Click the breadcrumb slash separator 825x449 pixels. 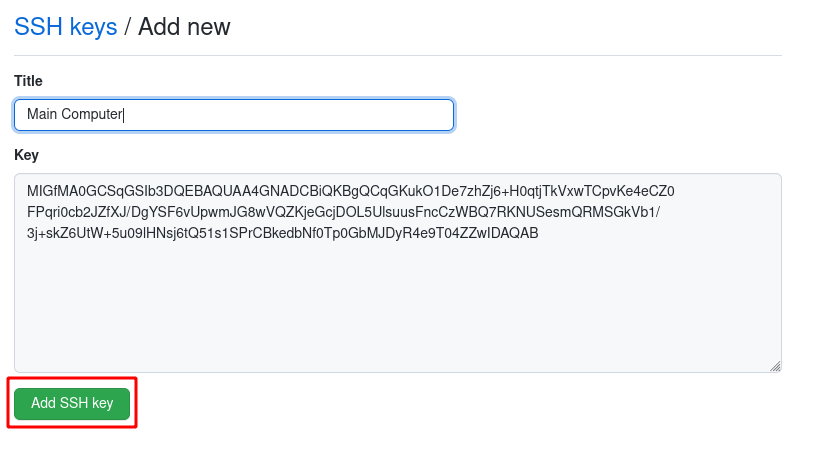[x=127, y=26]
